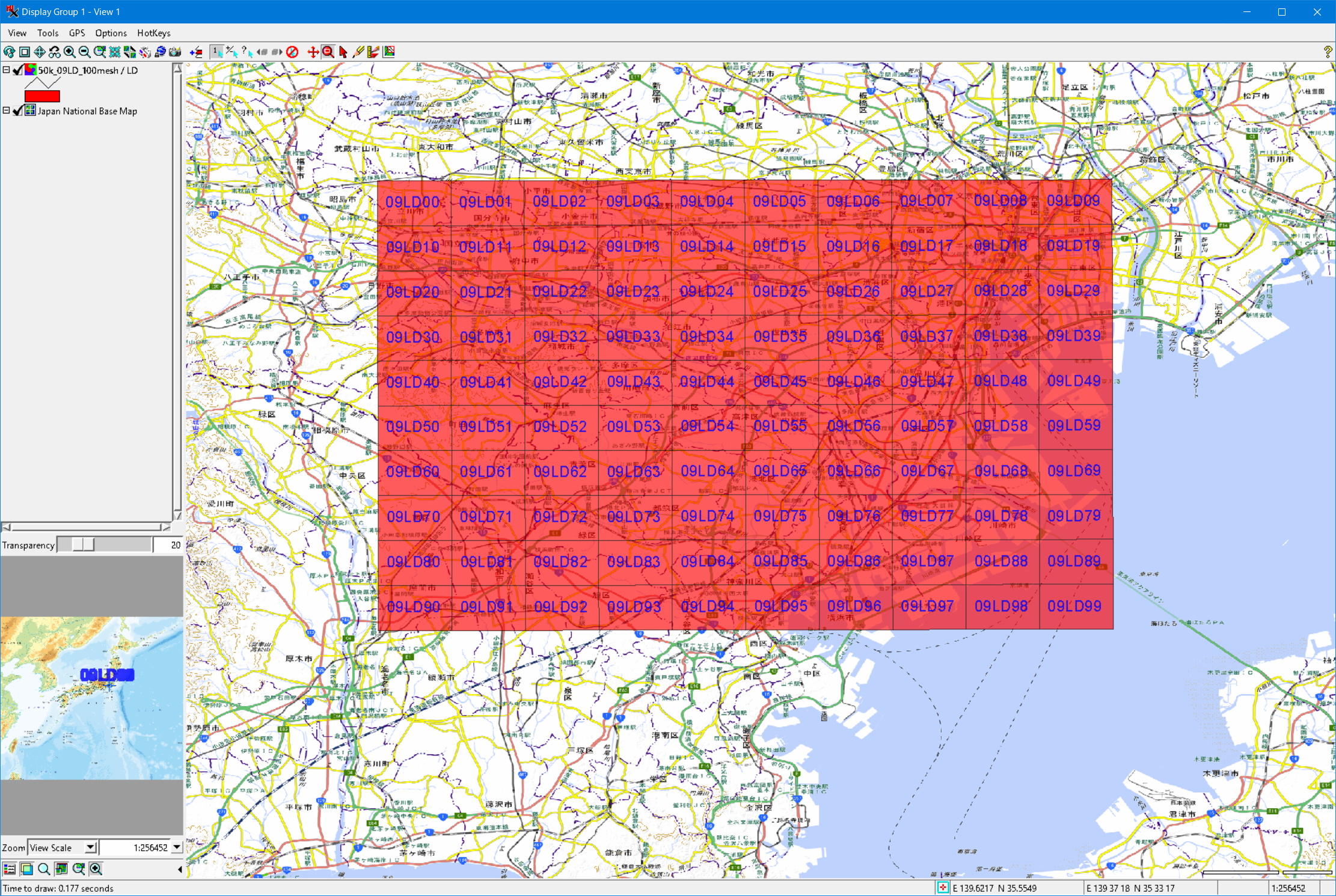Click the Japan locator overview map
1336x896 pixels.
click(92, 698)
